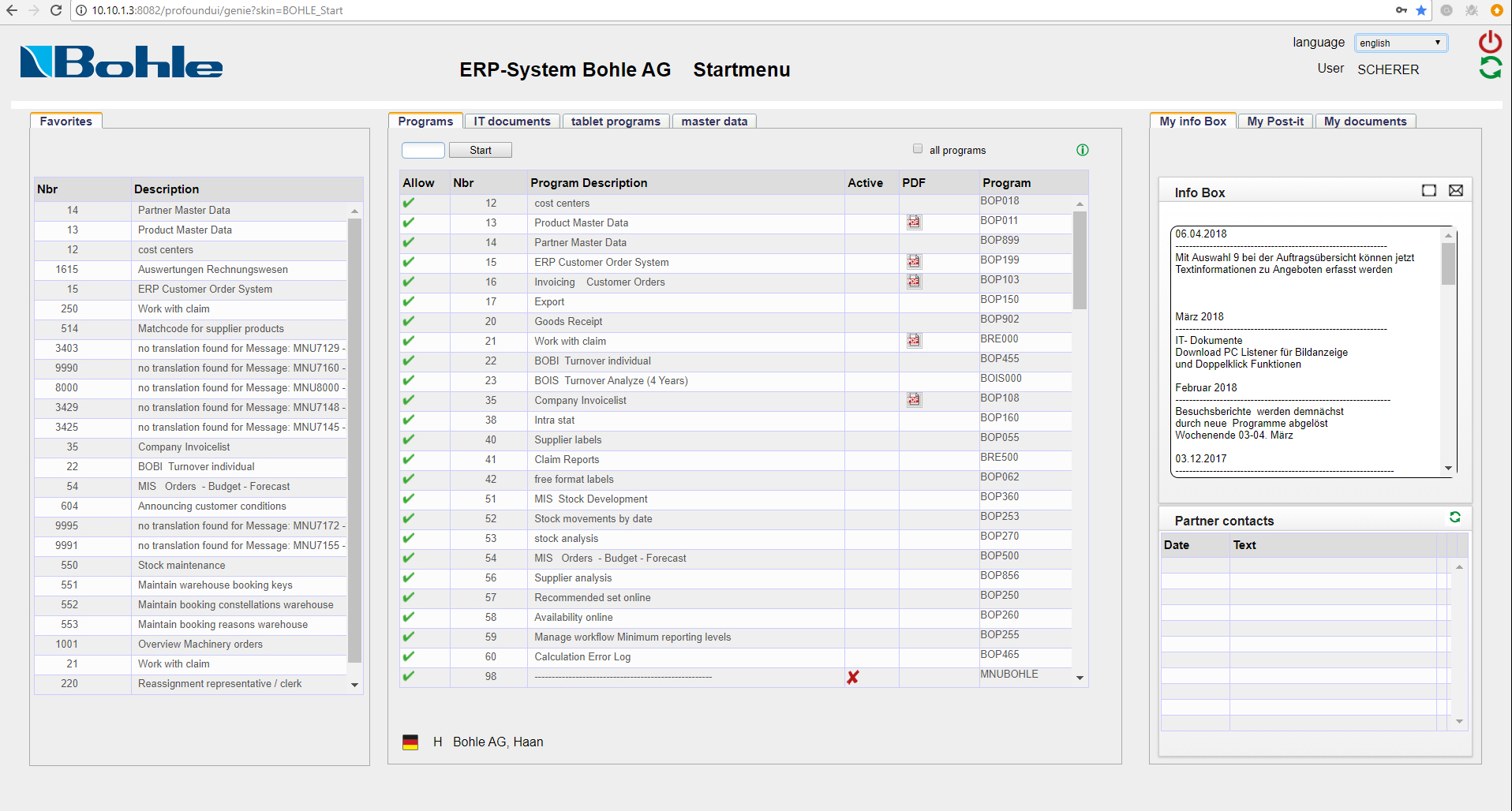Open the My documents tab
This screenshot has height=811, width=1512.
tap(1365, 121)
